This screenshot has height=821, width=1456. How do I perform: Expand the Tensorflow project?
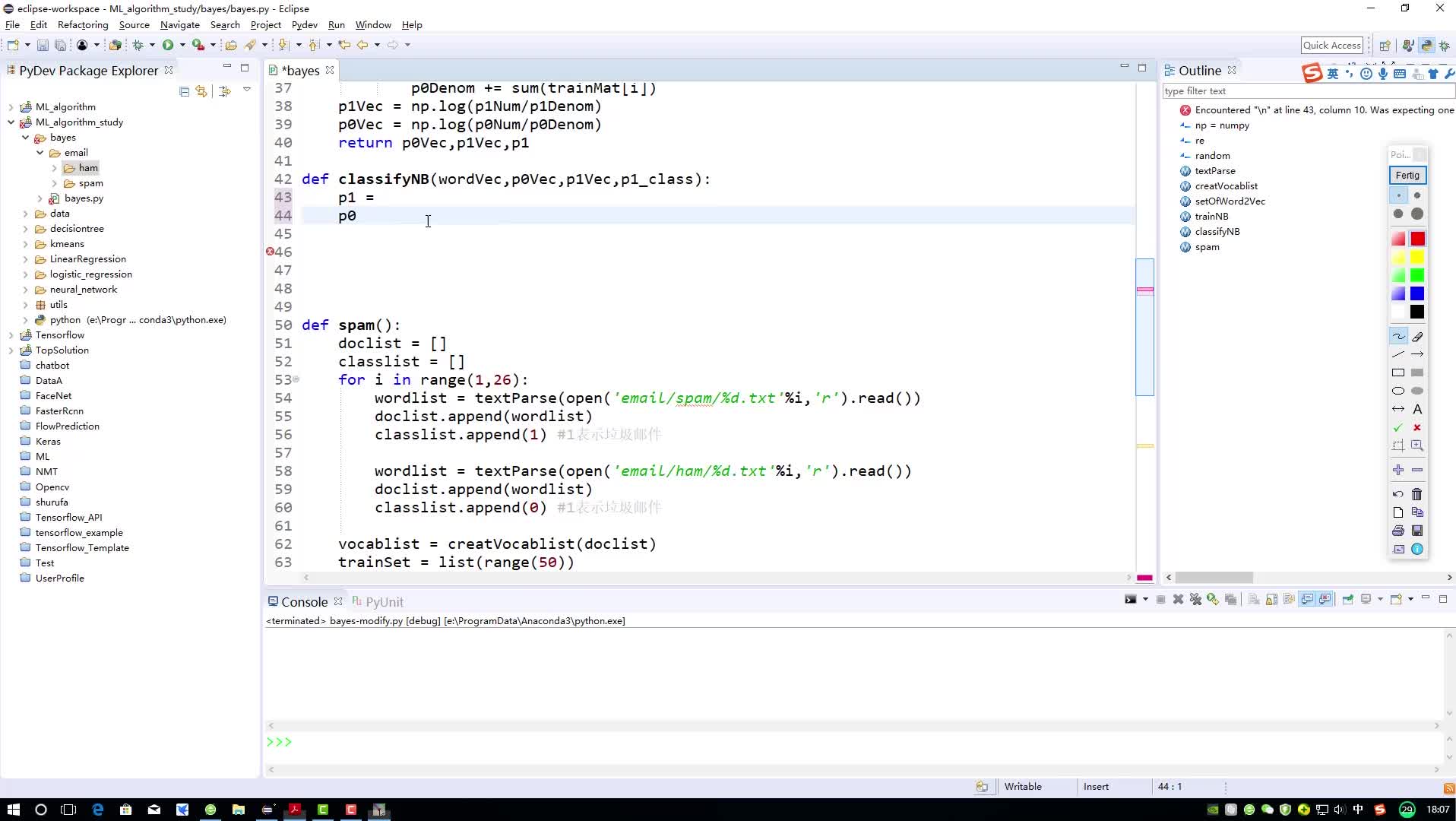(11, 335)
